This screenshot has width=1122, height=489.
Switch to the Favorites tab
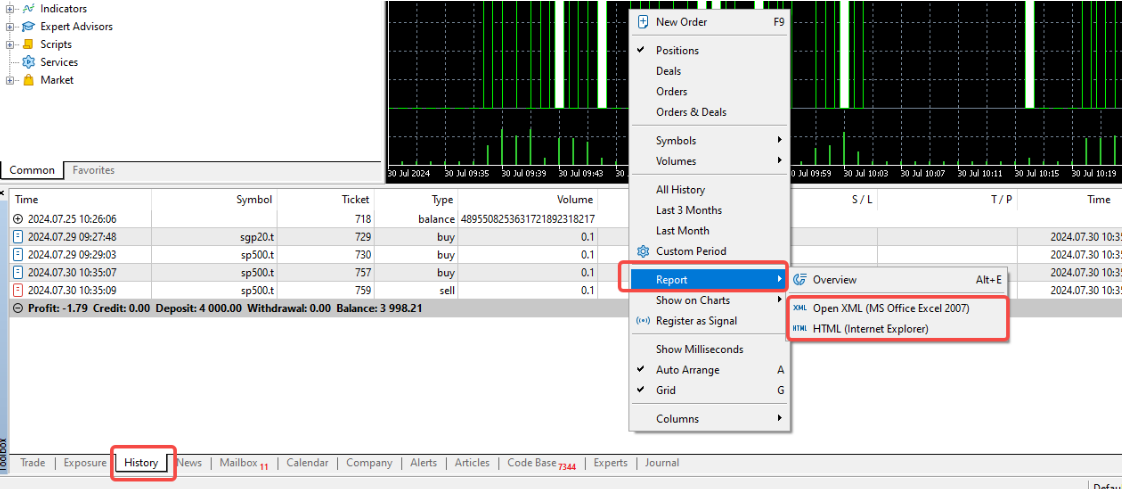(x=93, y=171)
